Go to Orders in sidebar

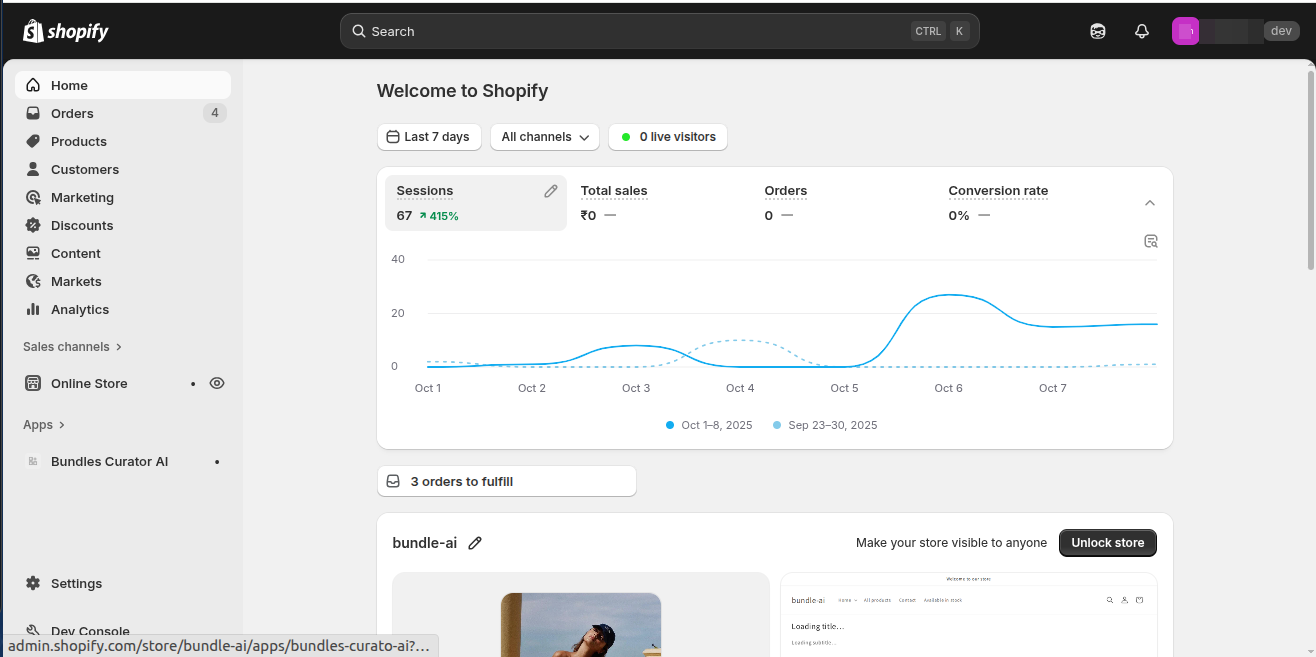coord(72,113)
